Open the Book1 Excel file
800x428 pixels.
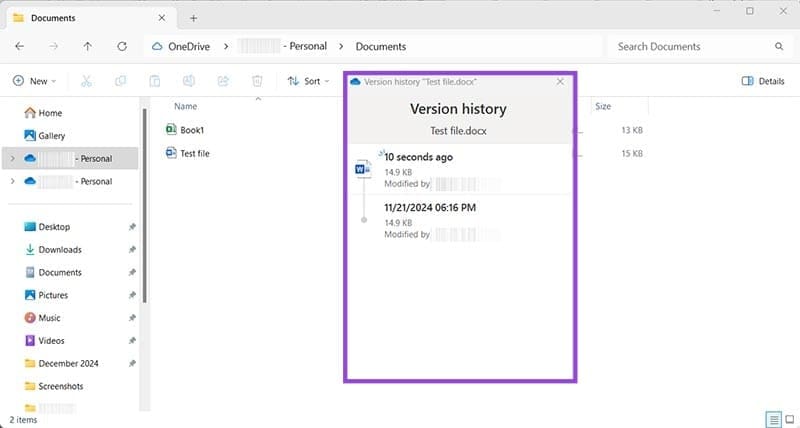pos(191,130)
